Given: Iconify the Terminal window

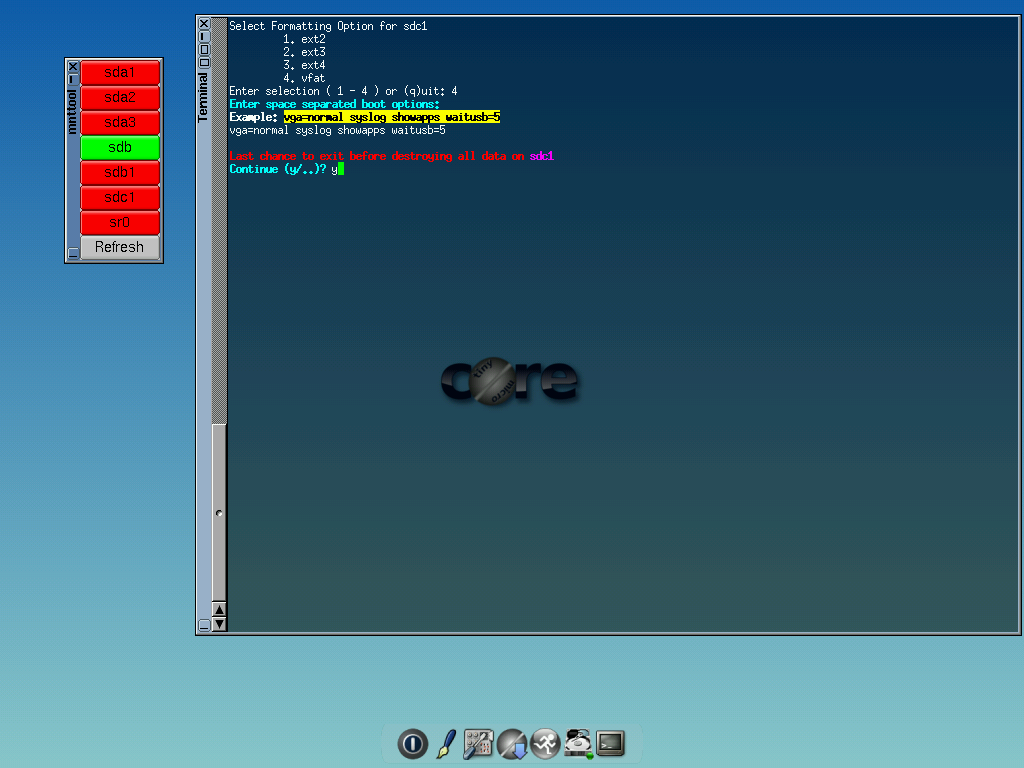Looking at the screenshot, I should coord(204,37).
